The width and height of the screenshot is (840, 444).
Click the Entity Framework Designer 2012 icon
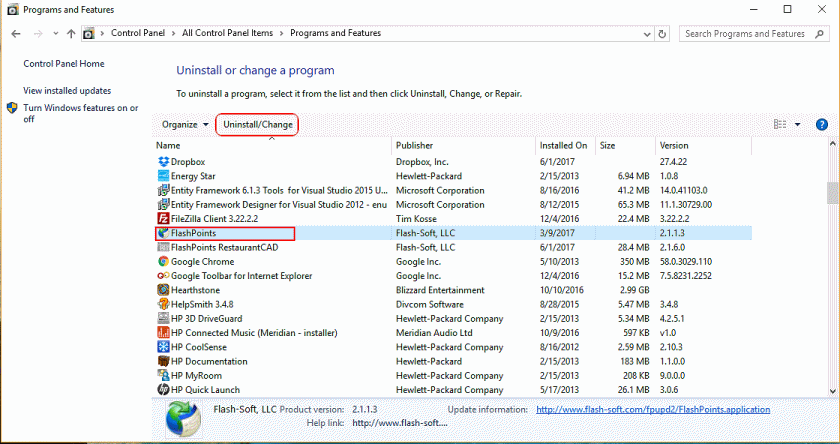point(163,205)
